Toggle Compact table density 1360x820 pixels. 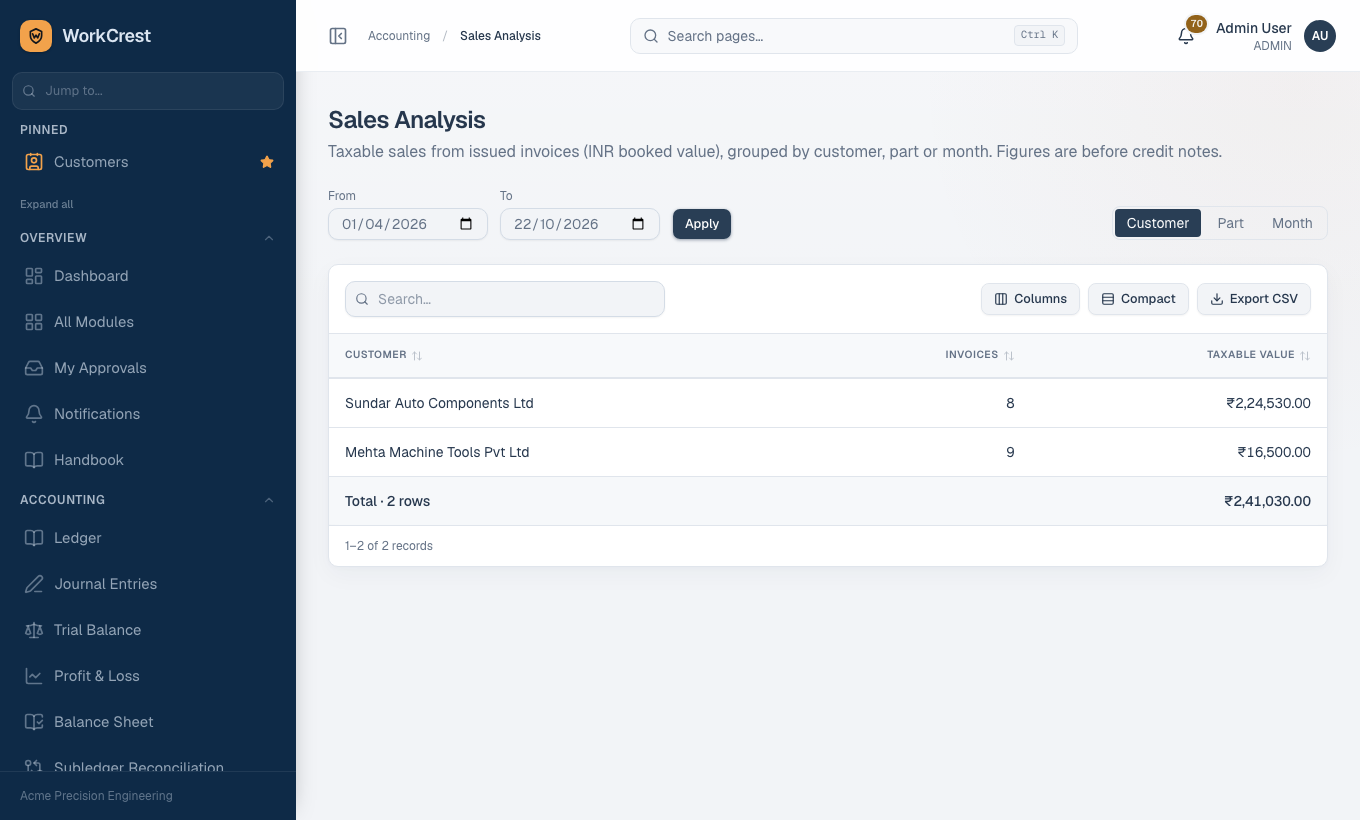click(x=1138, y=299)
